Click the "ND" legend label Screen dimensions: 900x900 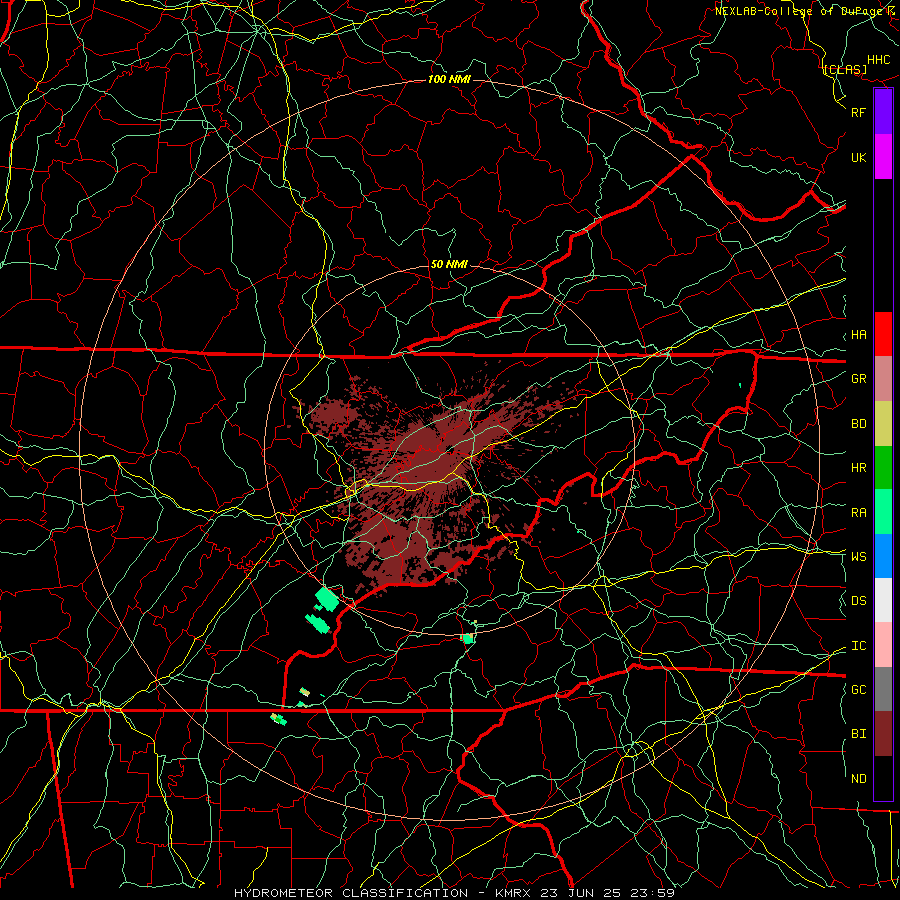[858, 779]
